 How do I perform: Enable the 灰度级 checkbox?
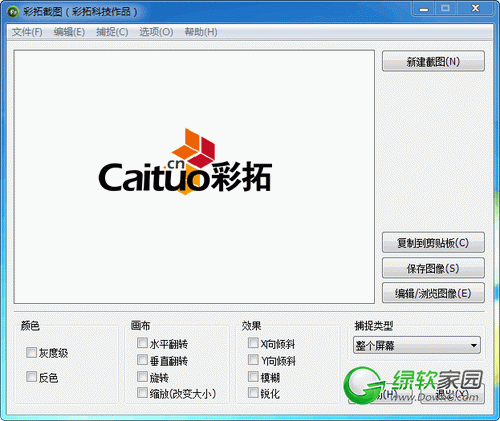click(x=31, y=353)
